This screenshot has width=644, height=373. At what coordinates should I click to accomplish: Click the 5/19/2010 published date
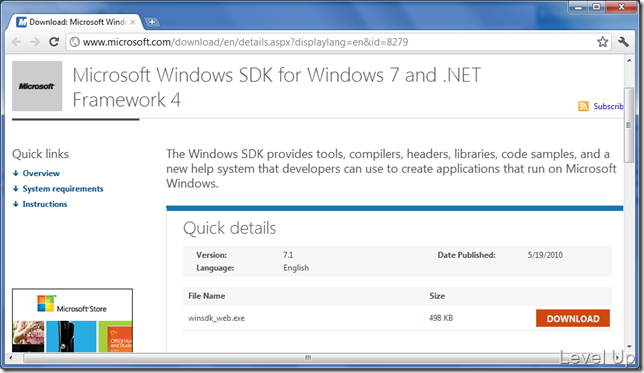(x=545, y=255)
